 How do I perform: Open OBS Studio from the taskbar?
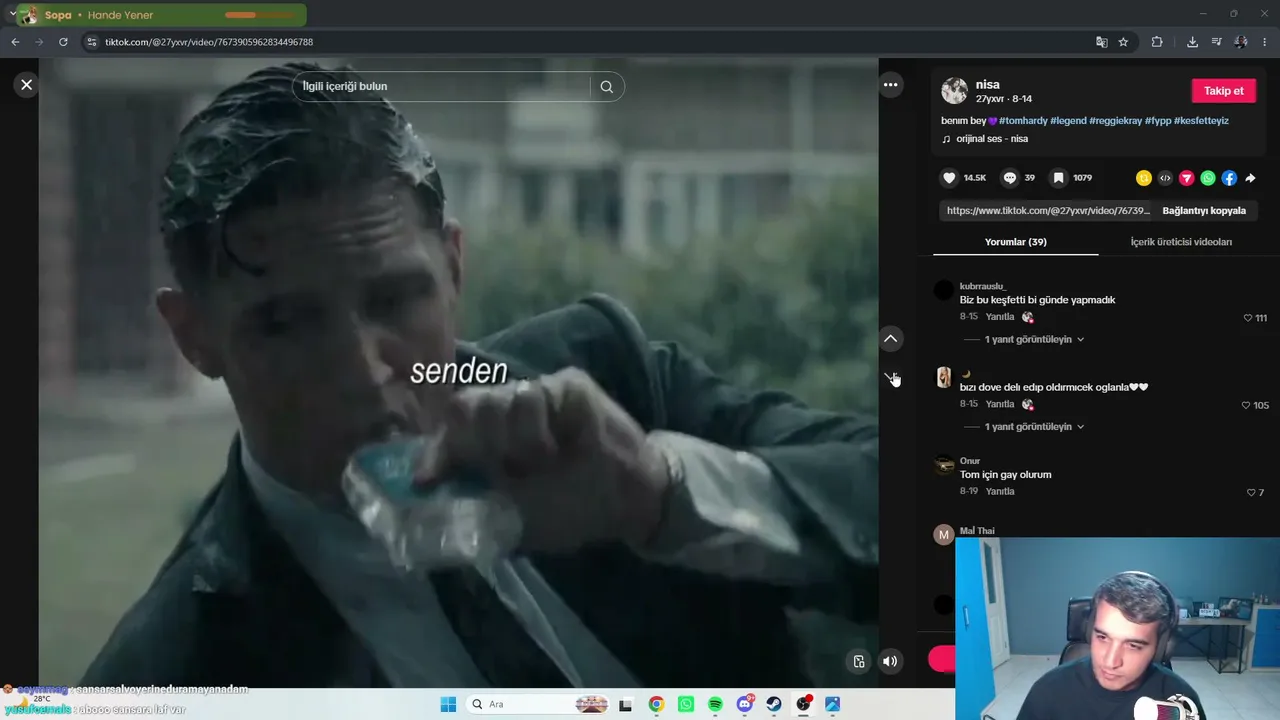click(803, 704)
